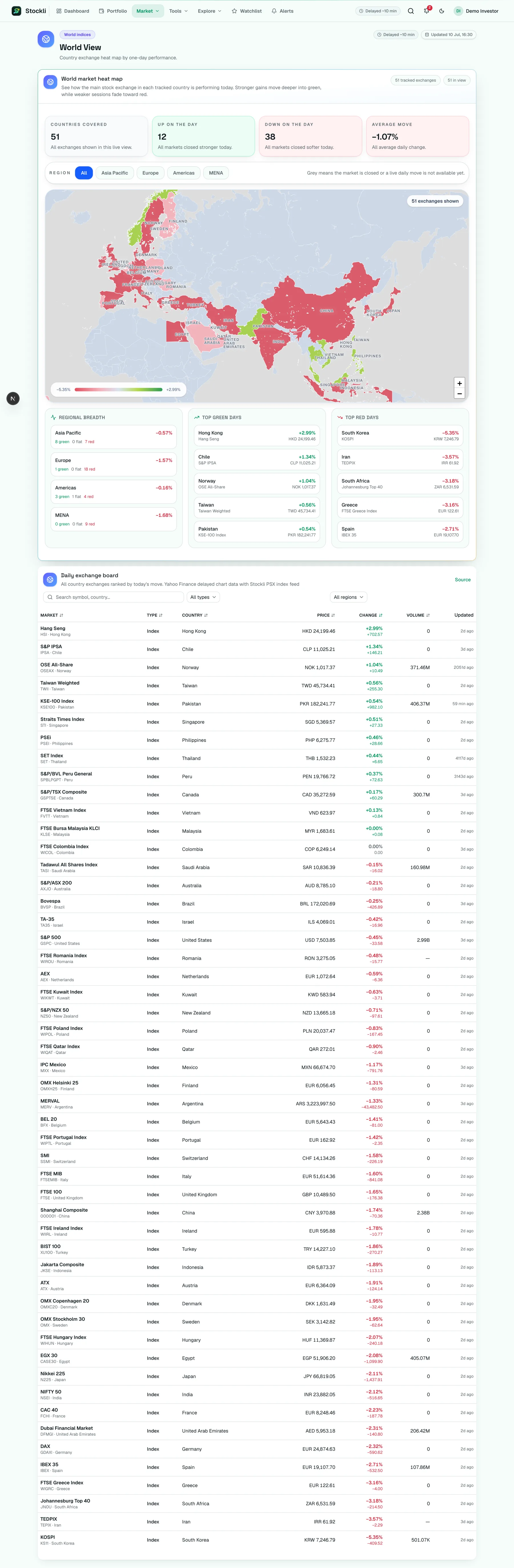This screenshot has width=514, height=1568.
Task: Click the Stockli logo icon
Action: [17, 11]
